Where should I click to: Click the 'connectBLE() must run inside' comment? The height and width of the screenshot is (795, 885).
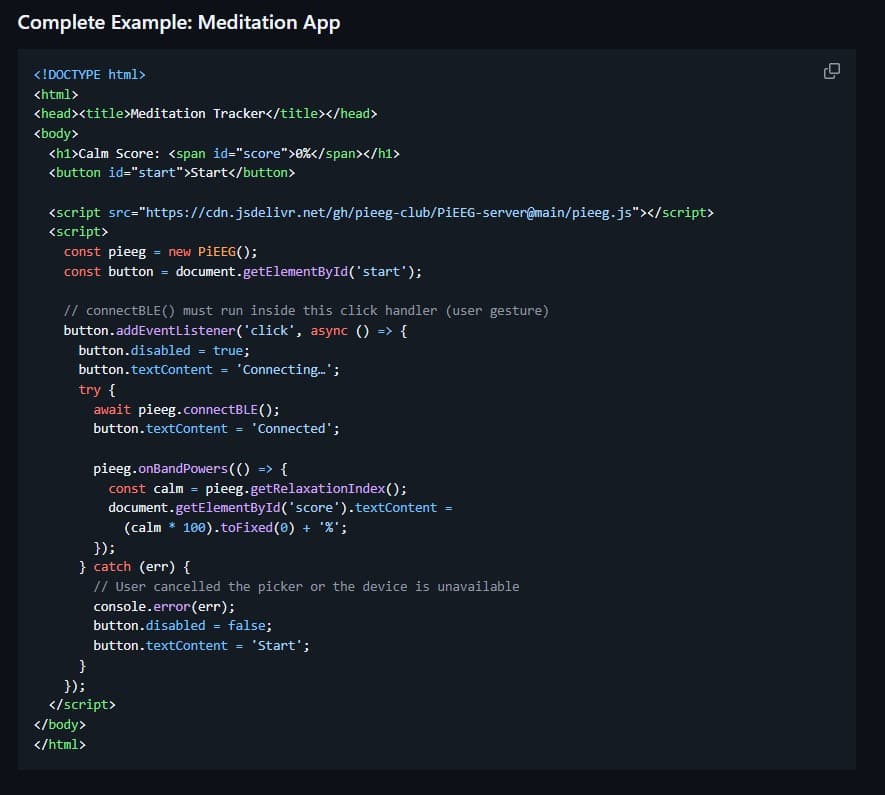pyautogui.click(x=306, y=311)
